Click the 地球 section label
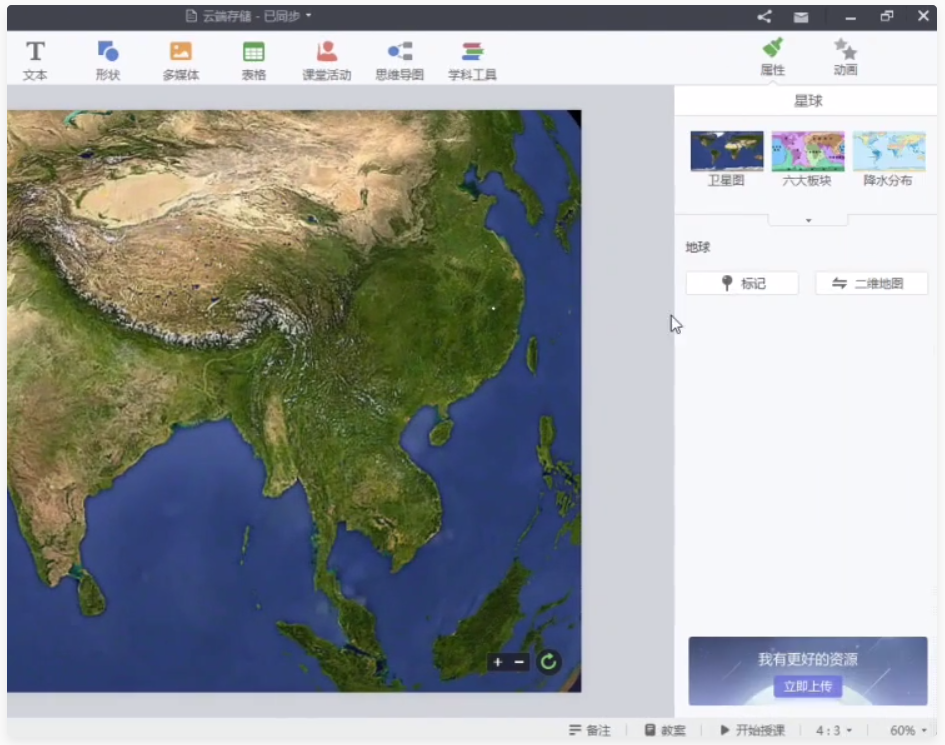Screen dimensions: 945x745 [x=698, y=247]
